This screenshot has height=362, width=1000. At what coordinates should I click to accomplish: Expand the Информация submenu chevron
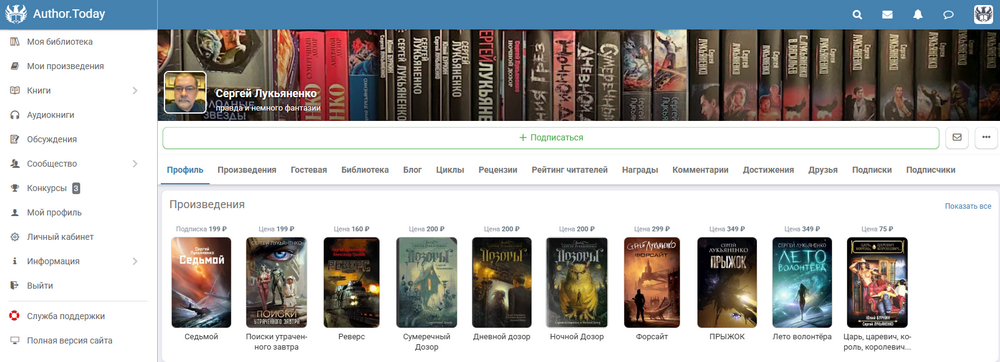click(135, 261)
